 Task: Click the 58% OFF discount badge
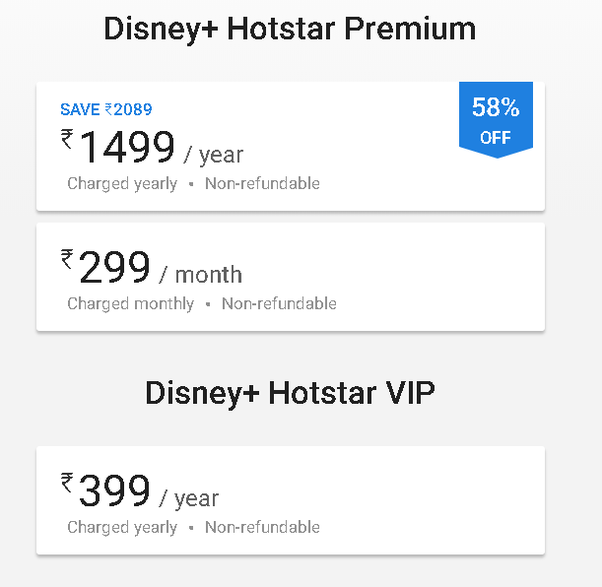pos(495,120)
